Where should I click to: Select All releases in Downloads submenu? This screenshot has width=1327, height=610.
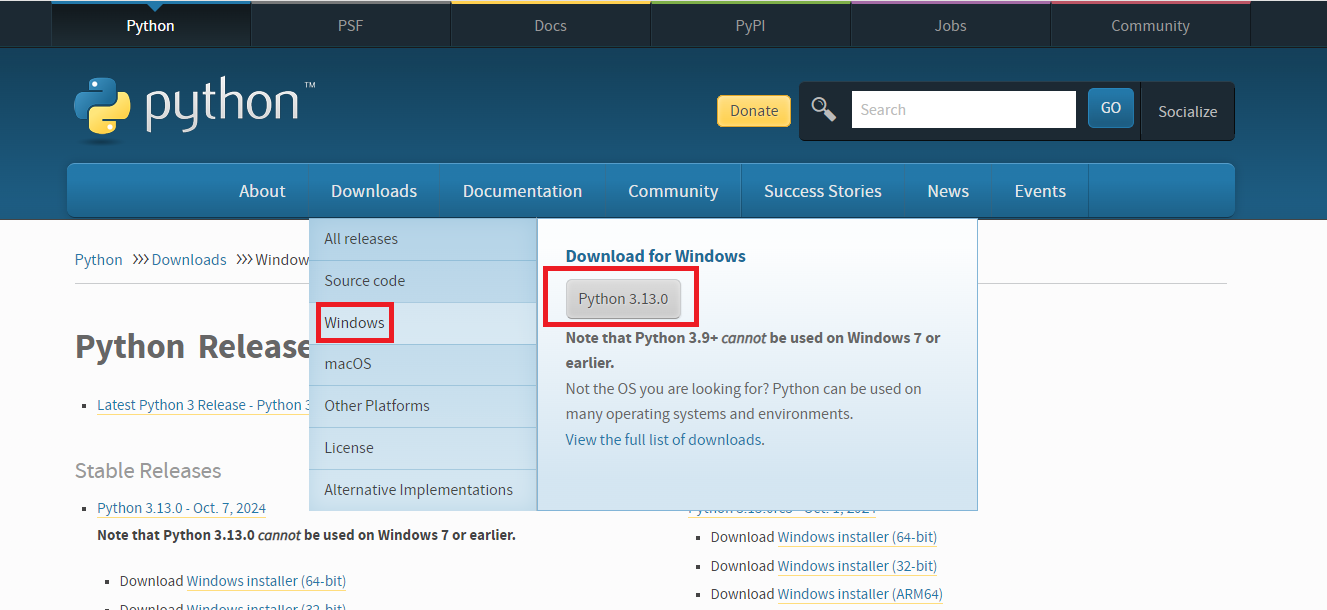[423, 239]
